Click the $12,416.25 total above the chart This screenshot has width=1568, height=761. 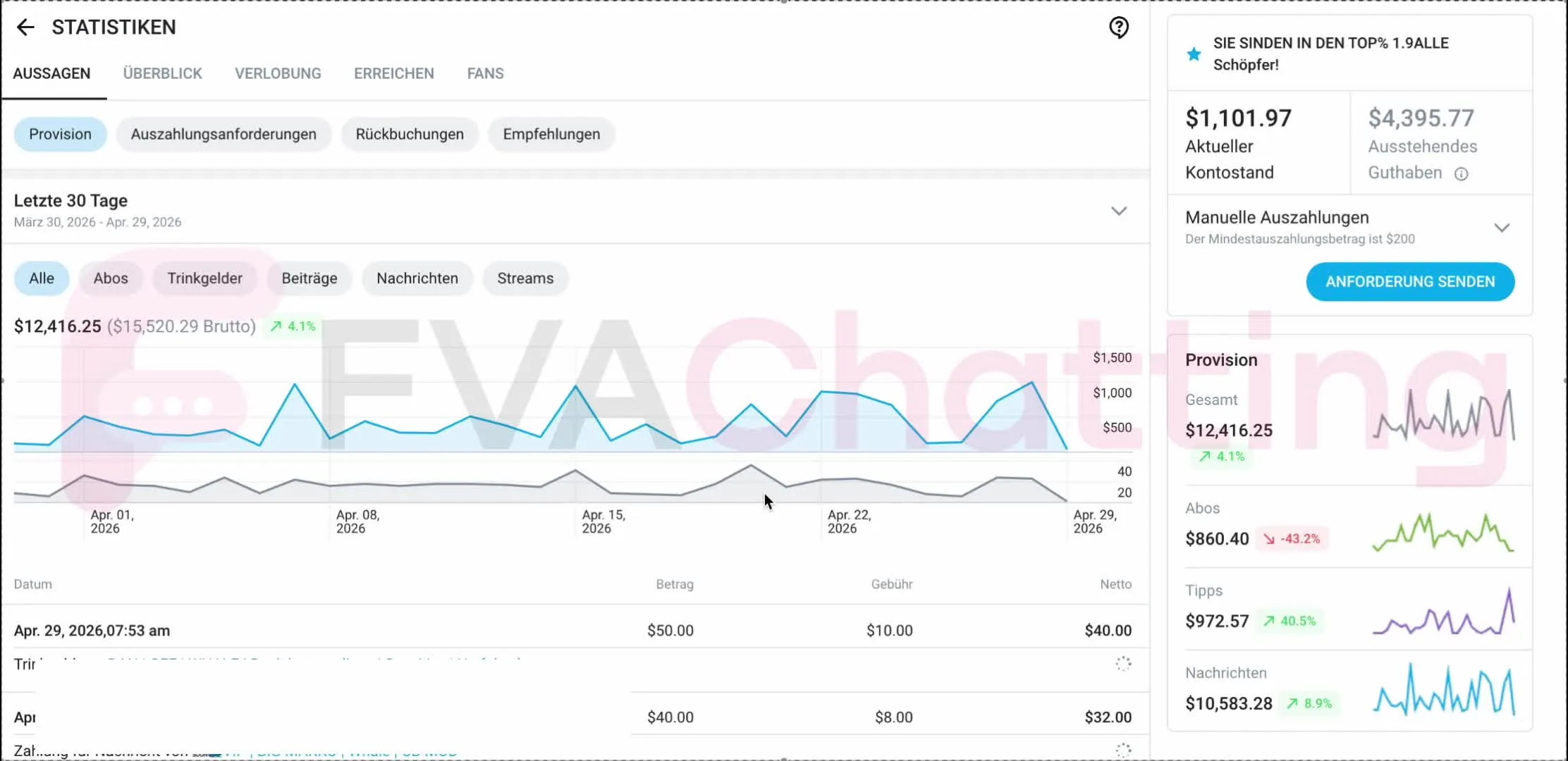pyautogui.click(x=58, y=326)
